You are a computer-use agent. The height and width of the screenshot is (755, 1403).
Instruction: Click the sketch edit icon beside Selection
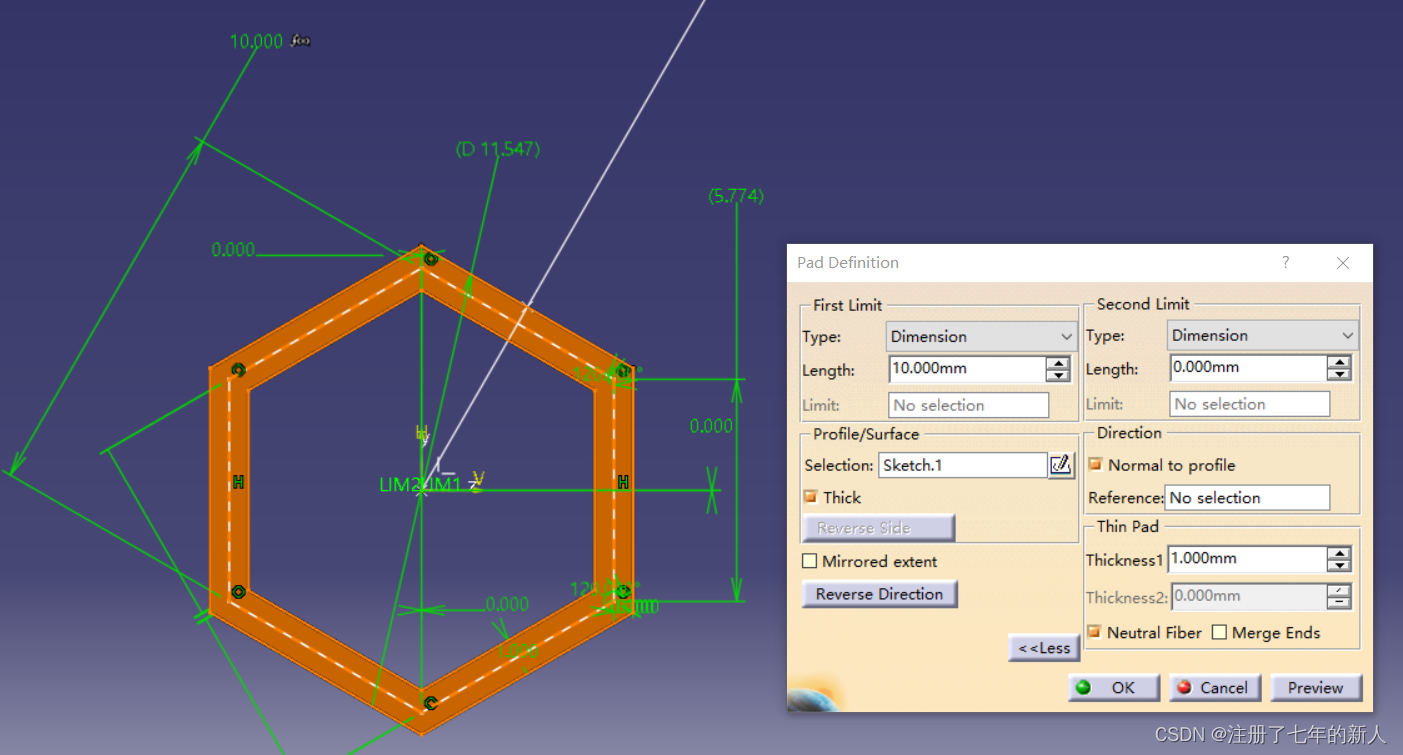(1061, 465)
